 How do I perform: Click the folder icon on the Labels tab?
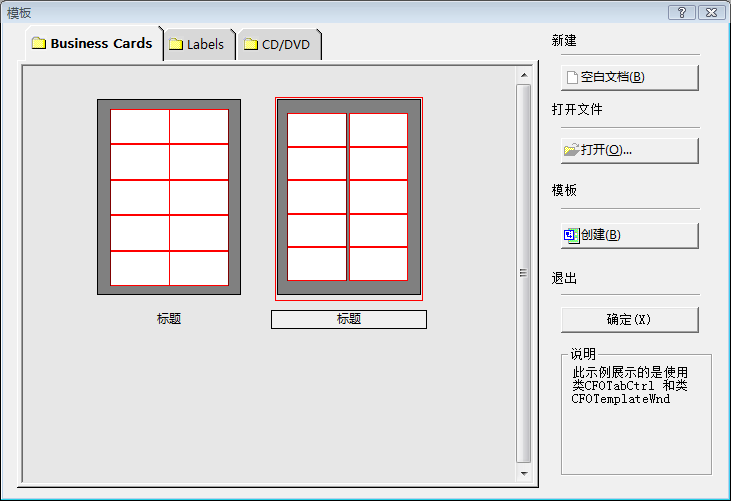pos(176,45)
